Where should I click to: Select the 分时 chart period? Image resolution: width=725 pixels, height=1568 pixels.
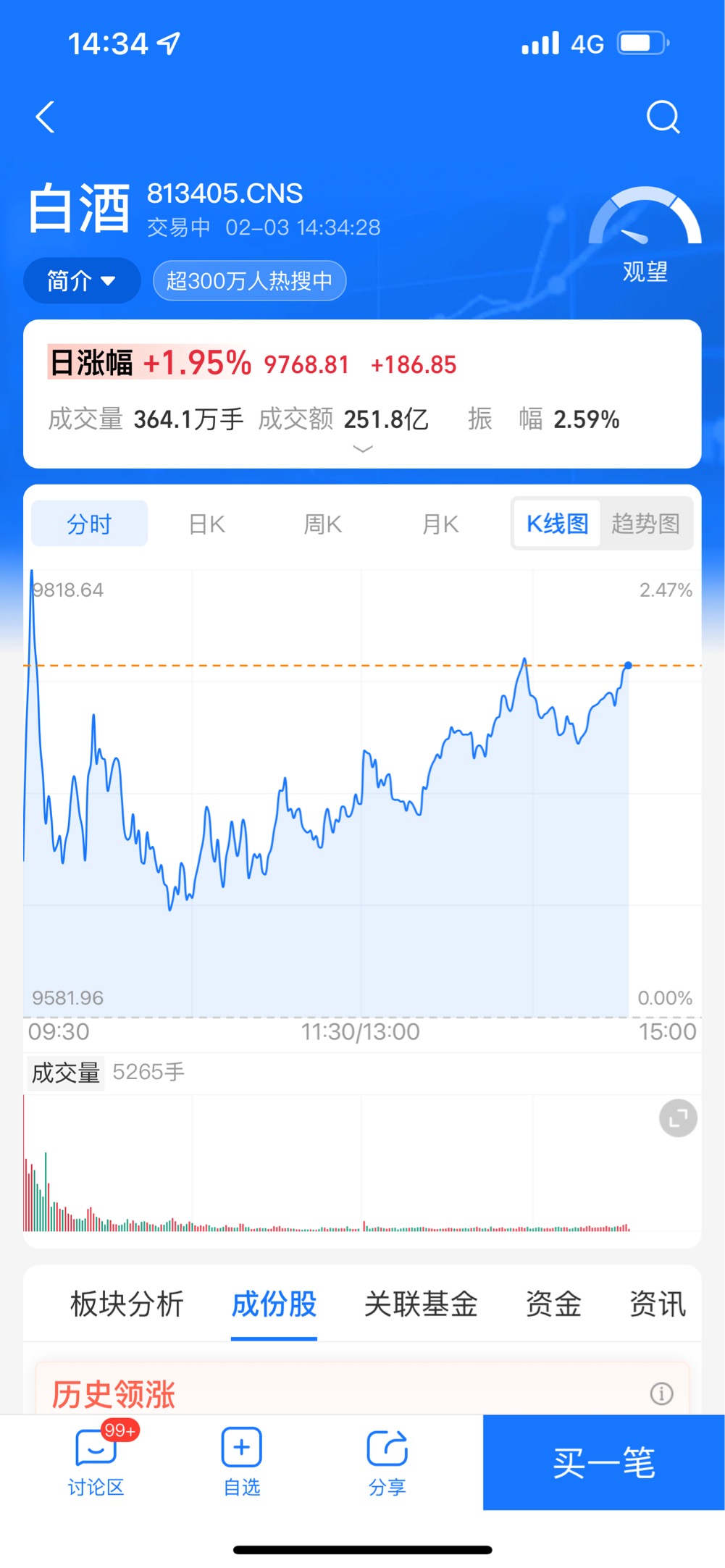[x=89, y=523]
